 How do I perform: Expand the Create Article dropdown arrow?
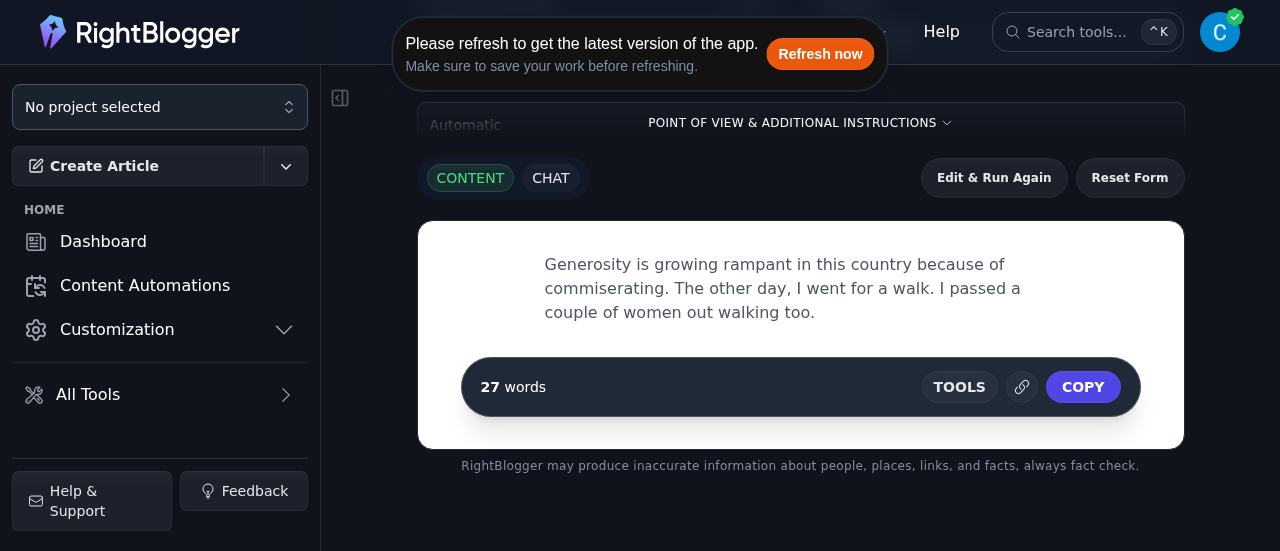coord(286,166)
